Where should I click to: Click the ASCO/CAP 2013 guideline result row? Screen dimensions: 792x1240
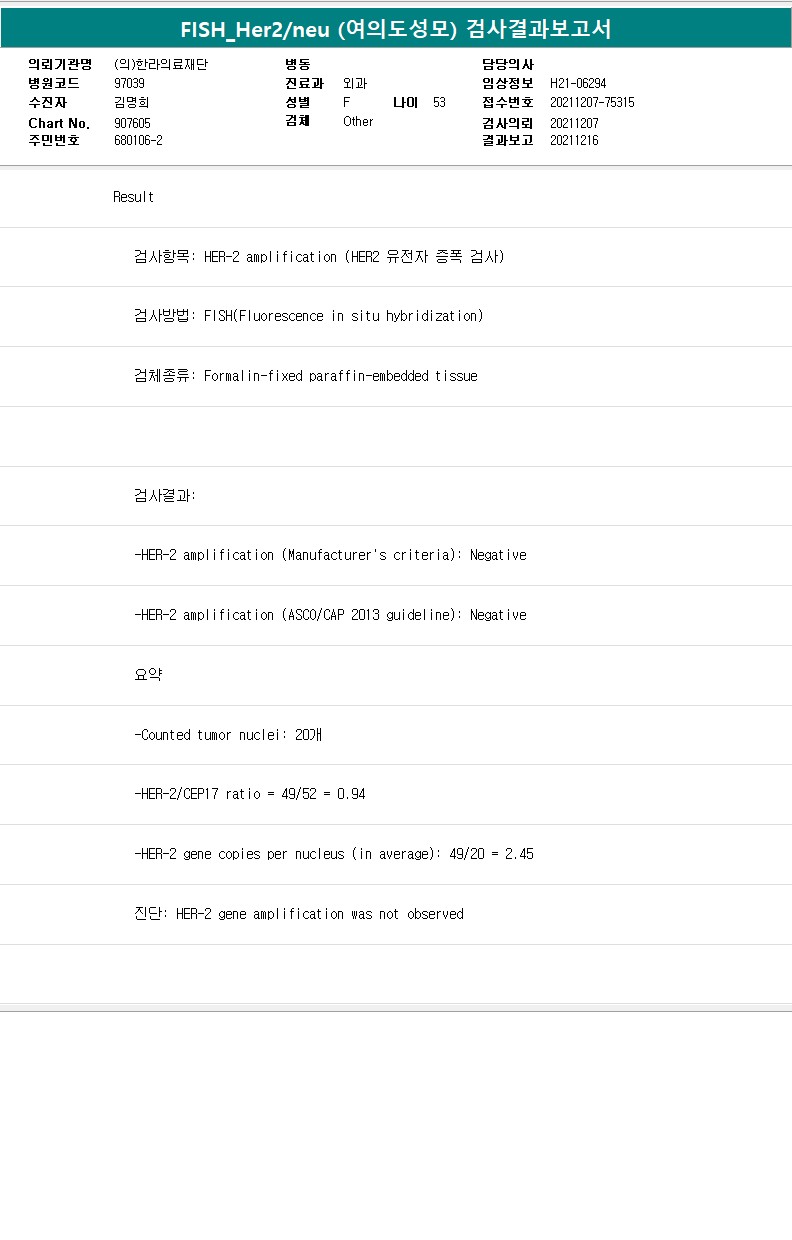[330, 615]
